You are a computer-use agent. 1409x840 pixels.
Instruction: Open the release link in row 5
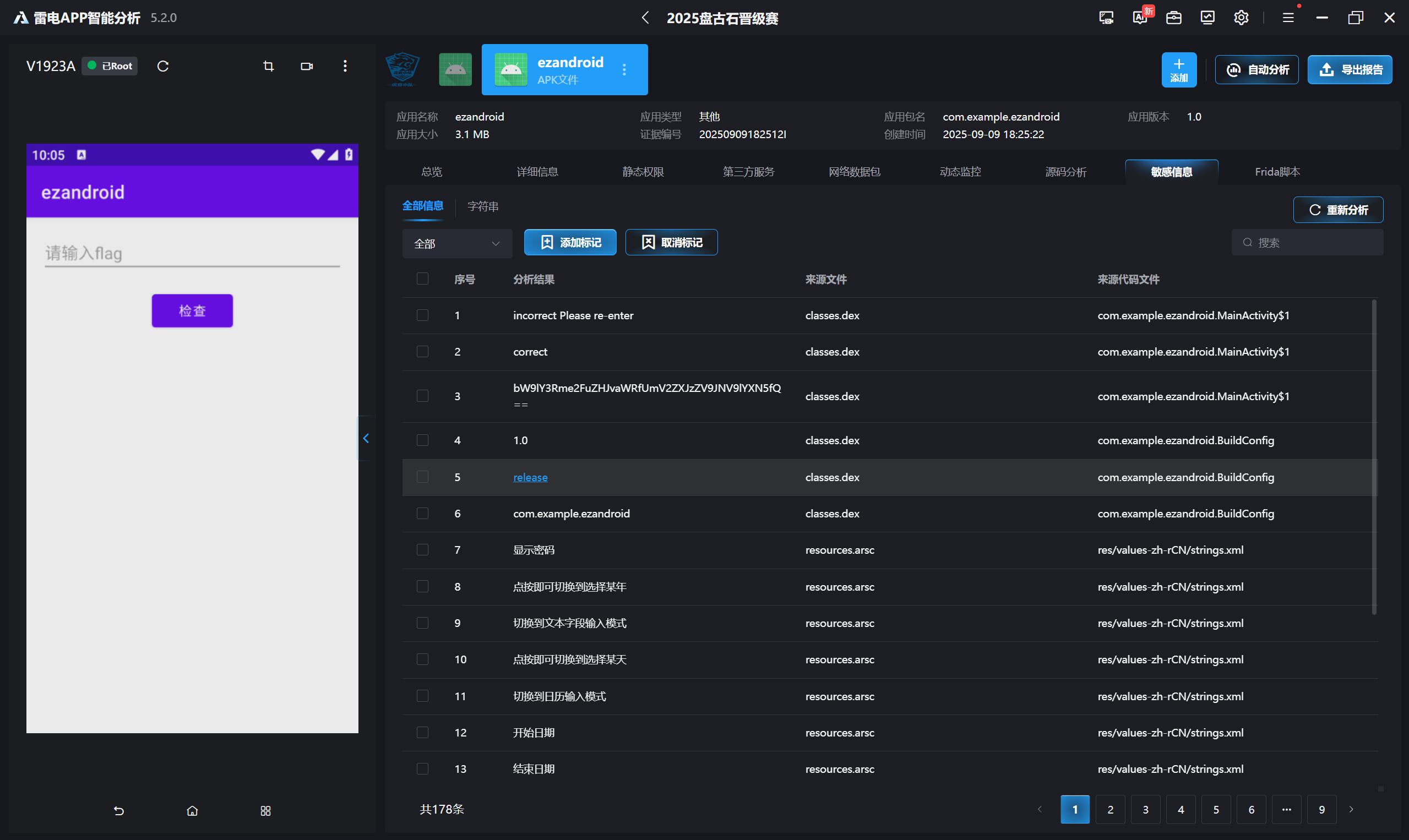click(530, 477)
